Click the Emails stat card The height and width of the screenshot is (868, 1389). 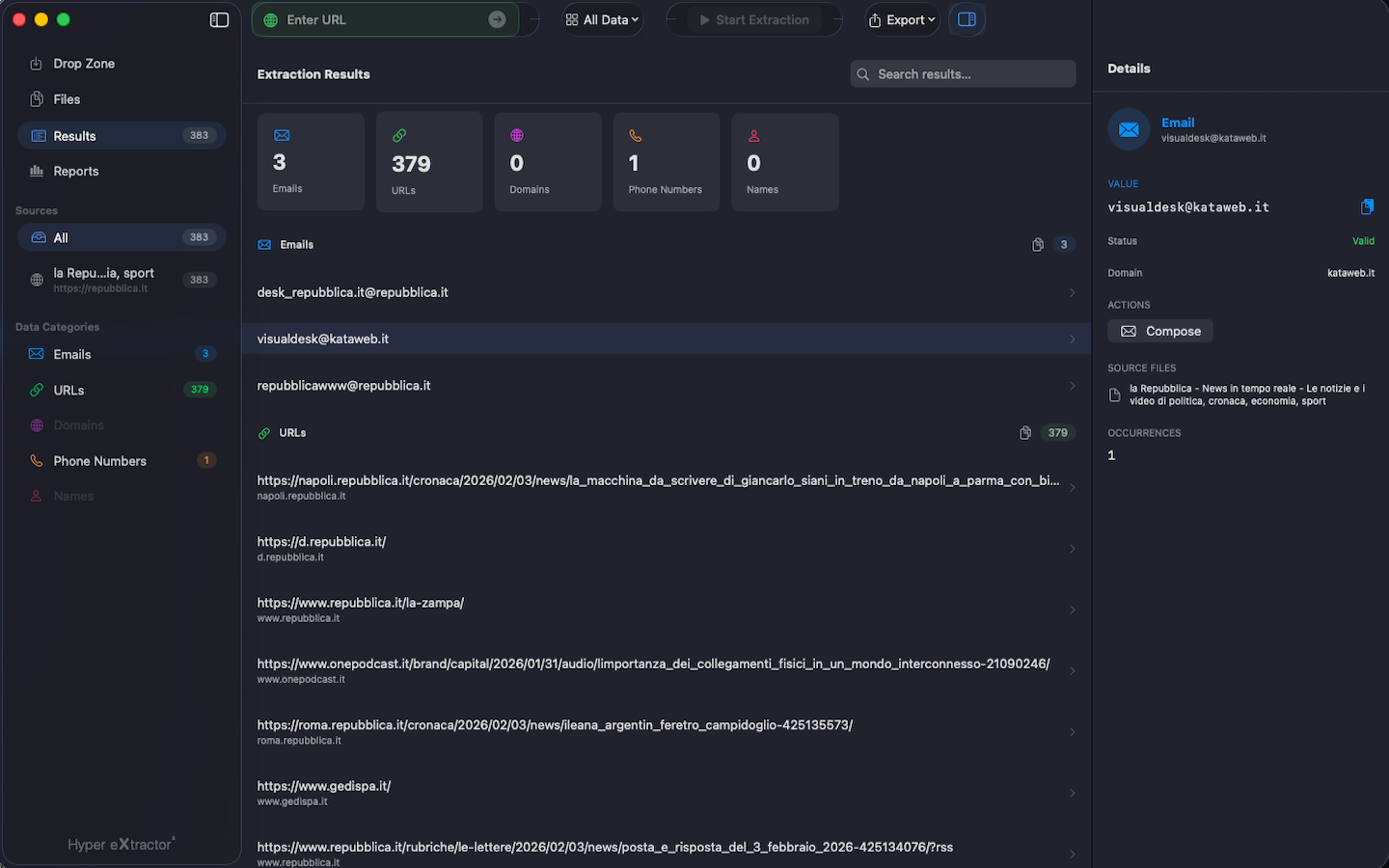(311, 162)
